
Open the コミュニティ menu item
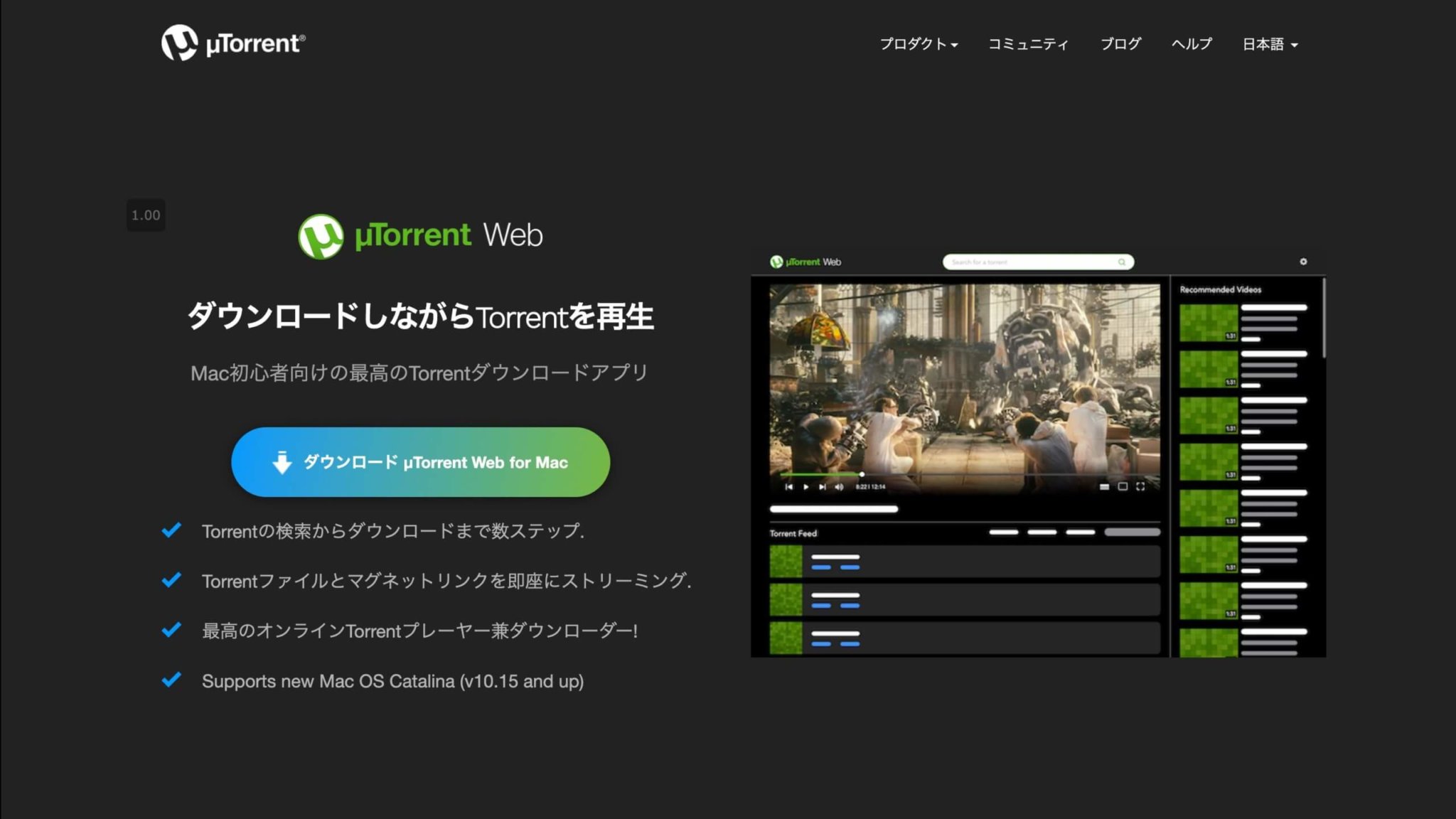(x=1028, y=44)
